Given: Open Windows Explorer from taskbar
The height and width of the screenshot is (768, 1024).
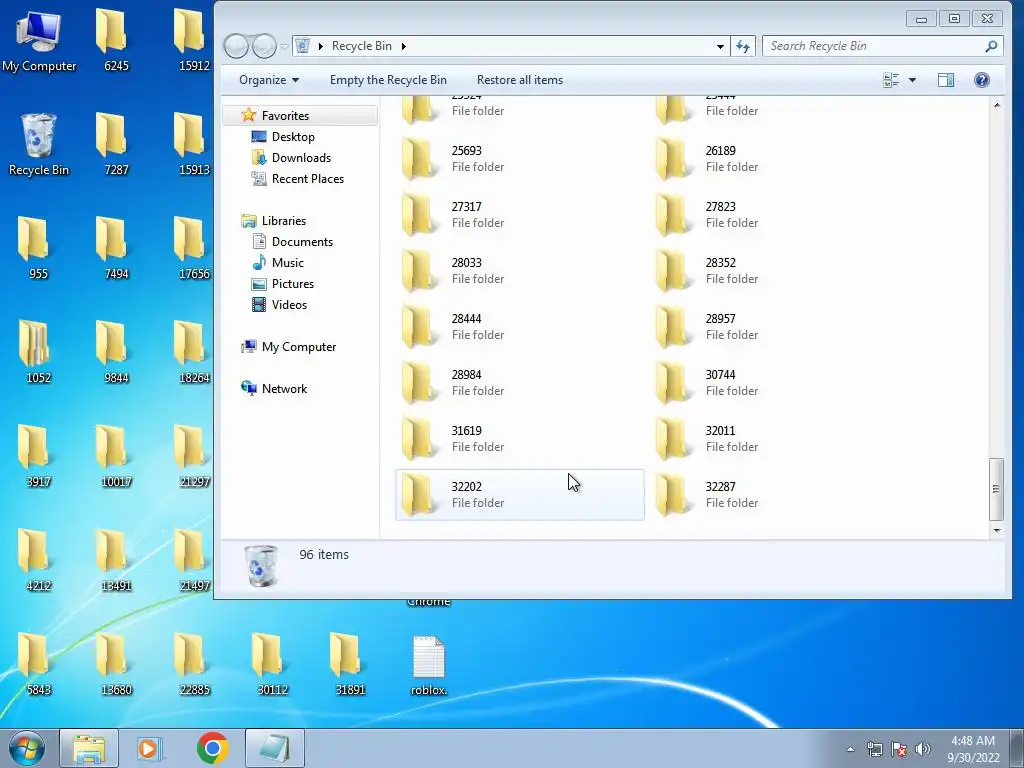Looking at the screenshot, I should tap(89, 748).
